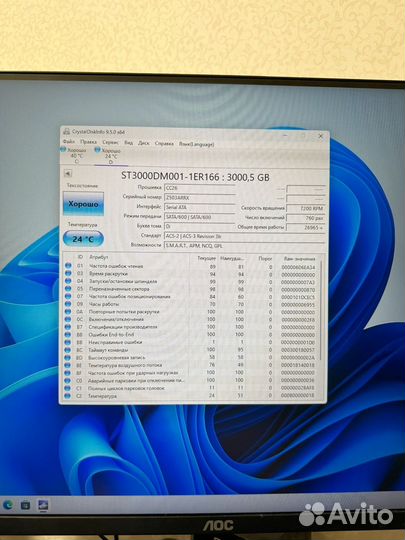Click the status icon for attribute 0C

[68, 319]
